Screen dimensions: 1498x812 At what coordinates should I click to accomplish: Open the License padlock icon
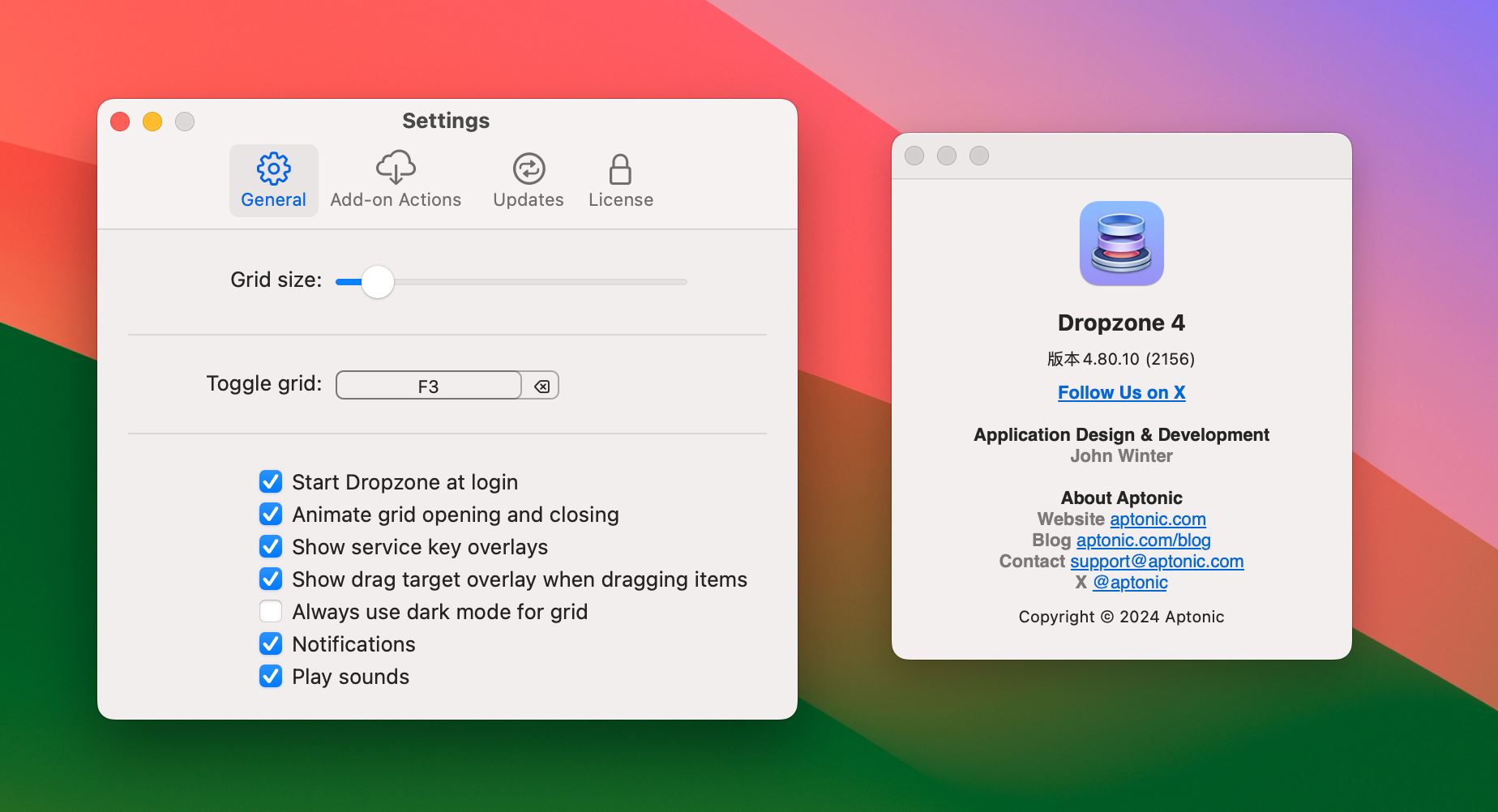click(620, 169)
